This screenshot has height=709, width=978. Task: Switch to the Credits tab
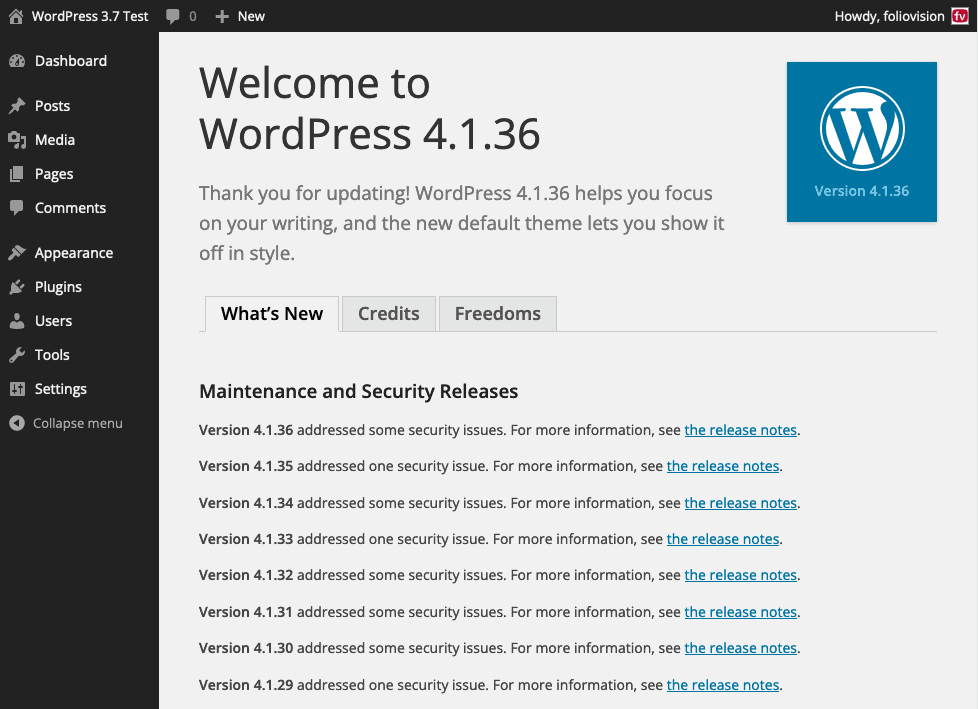pos(389,314)
